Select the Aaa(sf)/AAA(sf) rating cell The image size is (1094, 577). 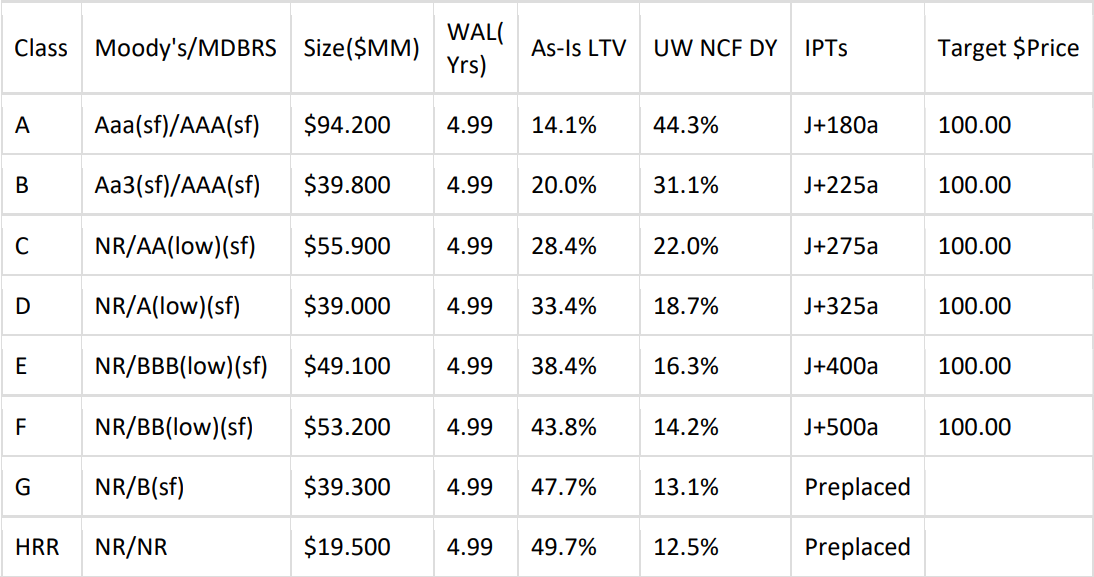point(178,125)
